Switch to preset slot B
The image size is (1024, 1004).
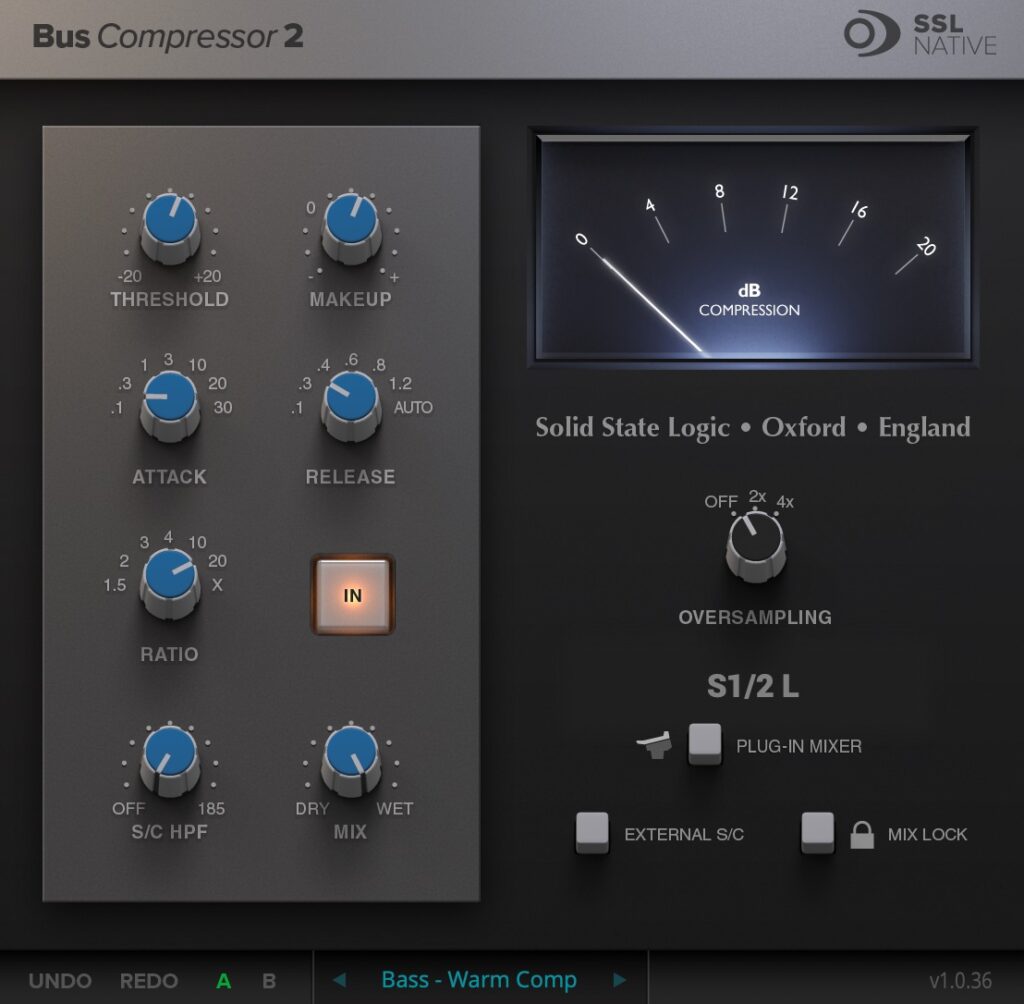click(268, 980)
